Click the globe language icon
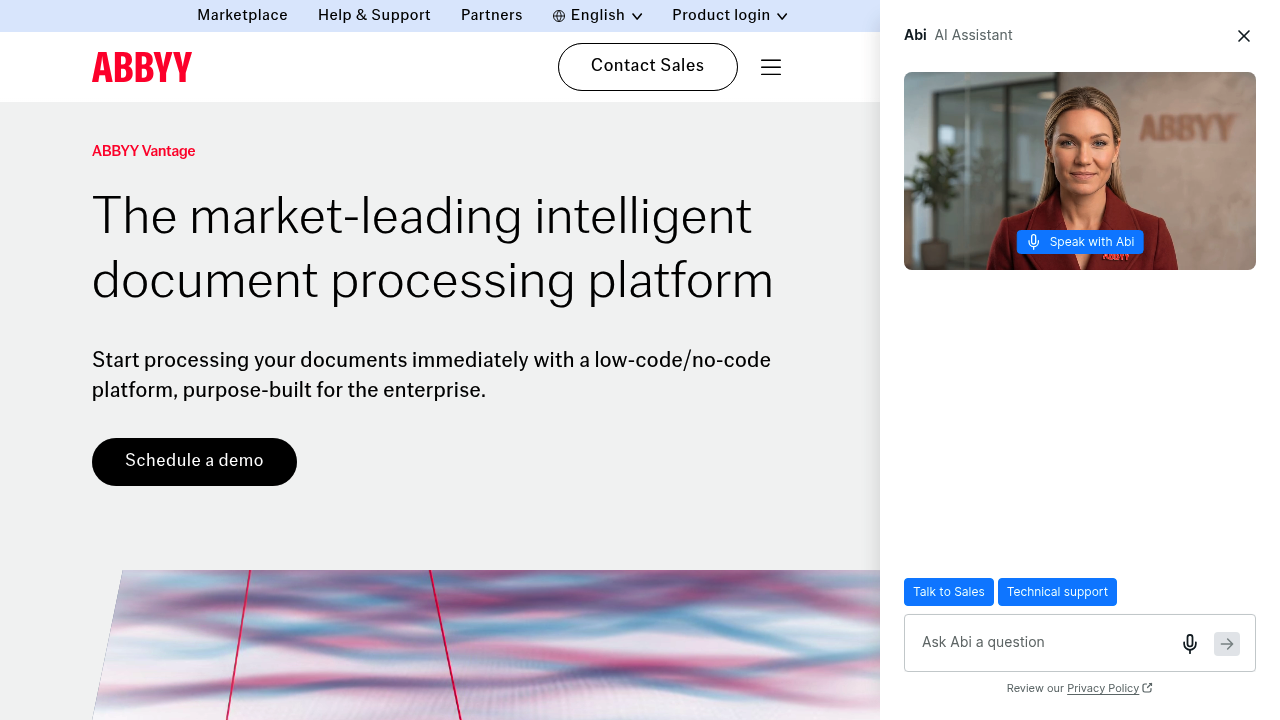 coord(559,16)
